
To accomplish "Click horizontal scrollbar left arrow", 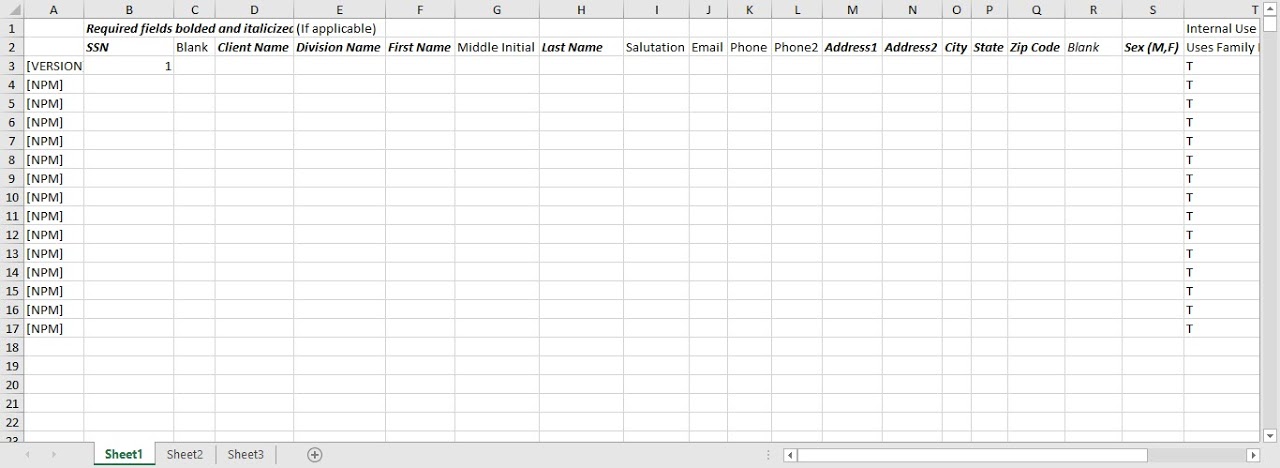I will (x=790, y=455).
